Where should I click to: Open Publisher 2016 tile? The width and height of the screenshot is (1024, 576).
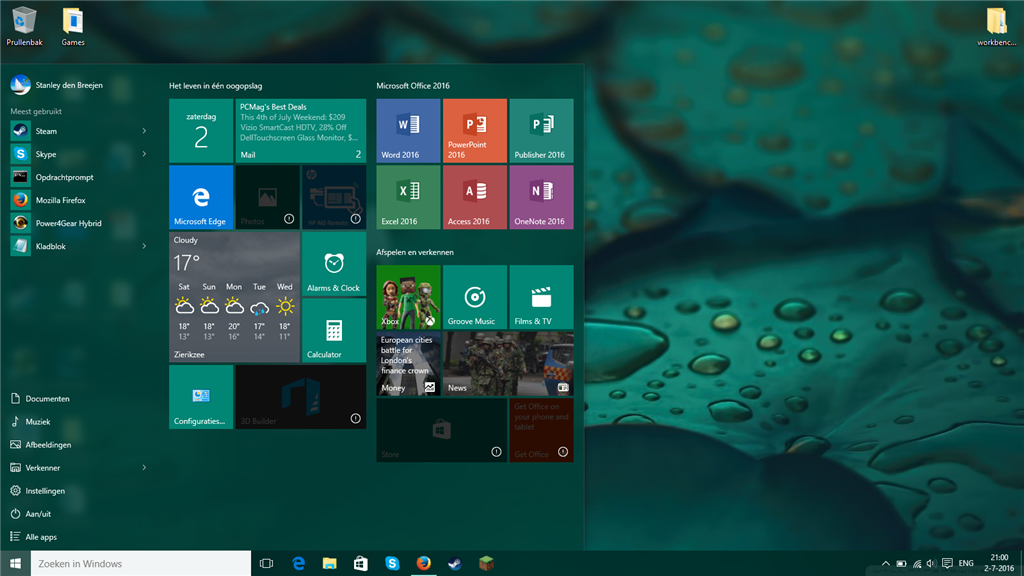click(x=541, y=131)
